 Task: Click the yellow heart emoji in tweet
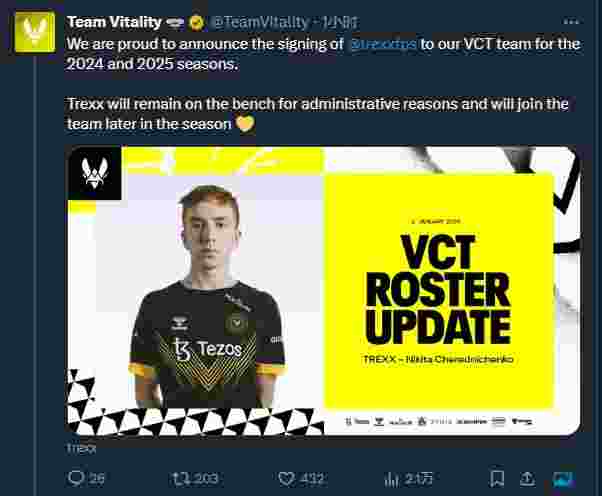245,124
